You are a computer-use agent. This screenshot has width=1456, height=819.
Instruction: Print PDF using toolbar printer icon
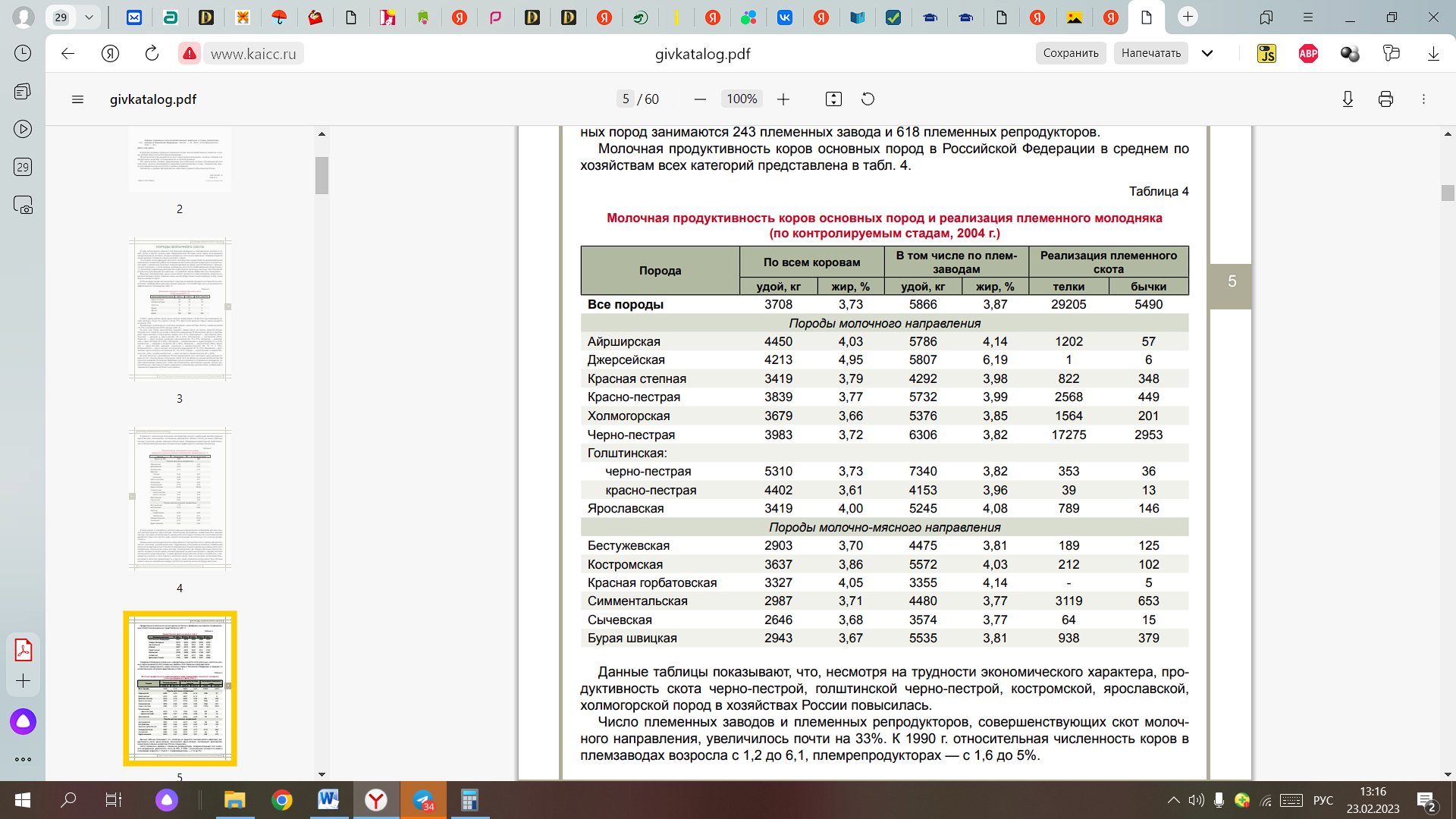[1385, 99]
